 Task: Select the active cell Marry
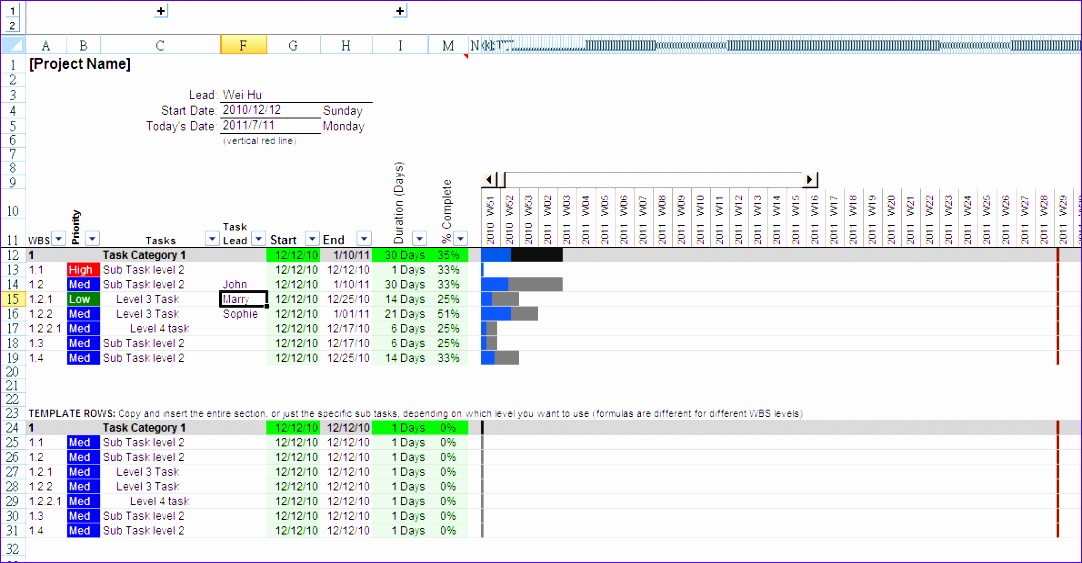[244, 299]
